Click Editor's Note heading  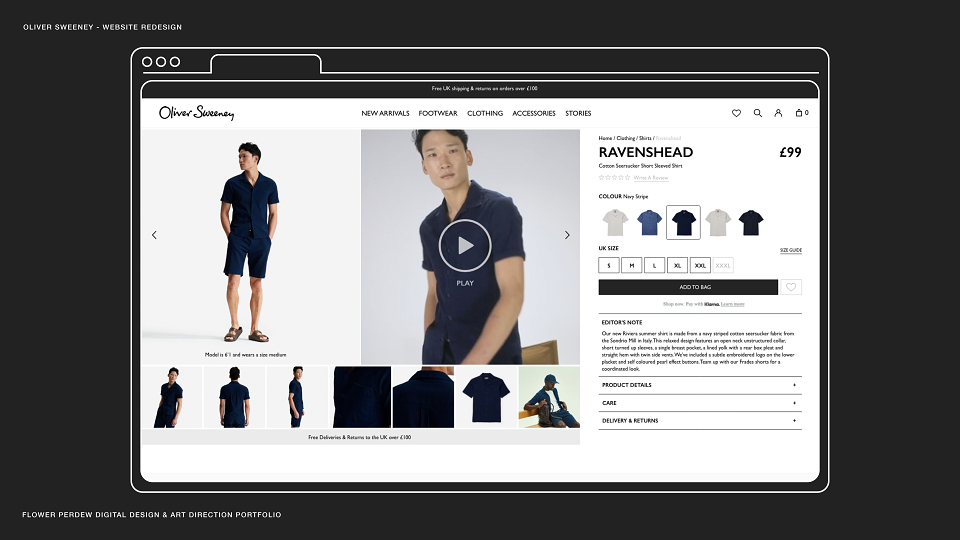[x=622, y=322]
